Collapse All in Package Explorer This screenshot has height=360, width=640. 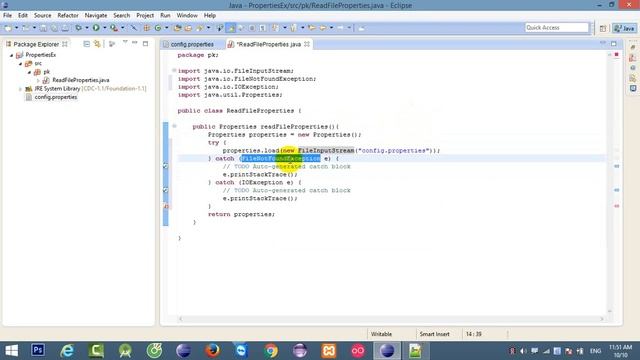point(87,44)
